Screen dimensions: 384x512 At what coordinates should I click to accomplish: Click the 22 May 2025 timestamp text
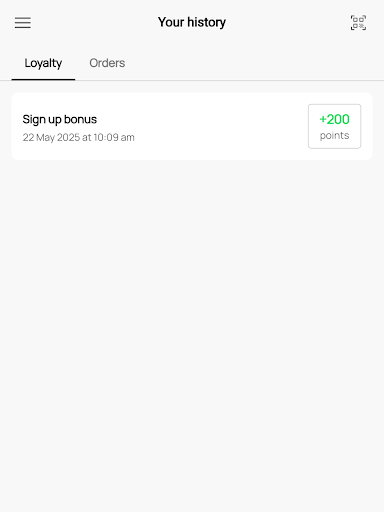pos(51,137)
